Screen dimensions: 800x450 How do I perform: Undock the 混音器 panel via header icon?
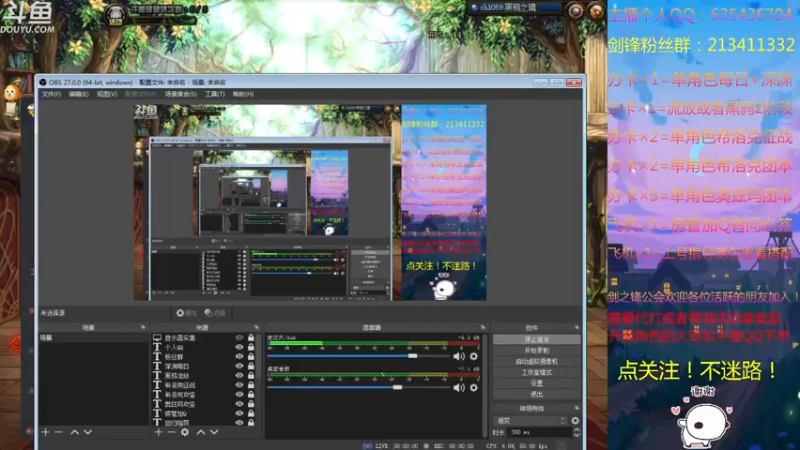483,328
